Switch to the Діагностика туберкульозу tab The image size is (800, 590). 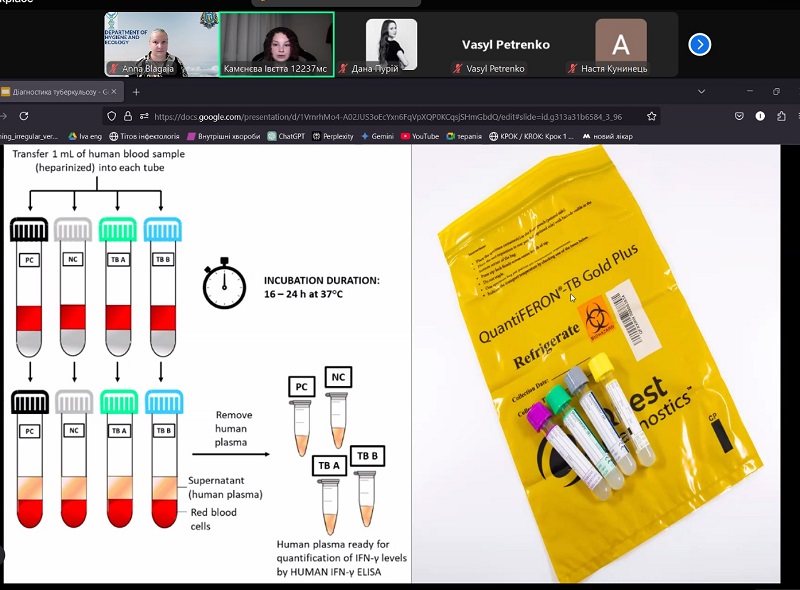(55, 92)
